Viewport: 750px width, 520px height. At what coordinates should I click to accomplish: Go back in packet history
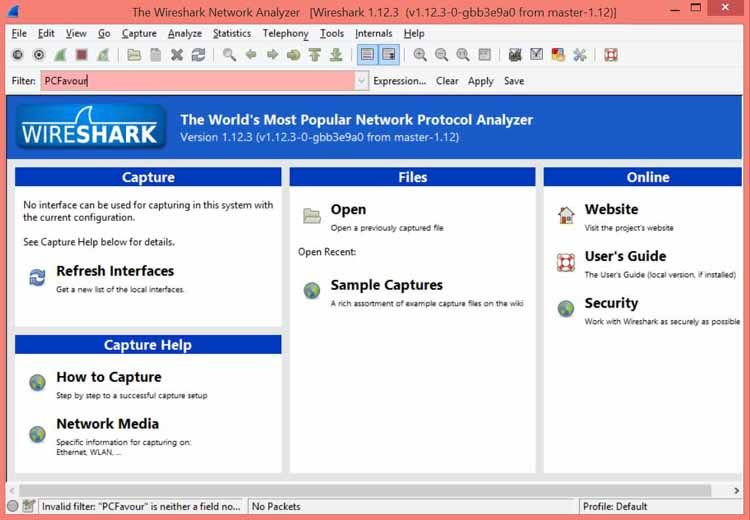tap(251, 55)
